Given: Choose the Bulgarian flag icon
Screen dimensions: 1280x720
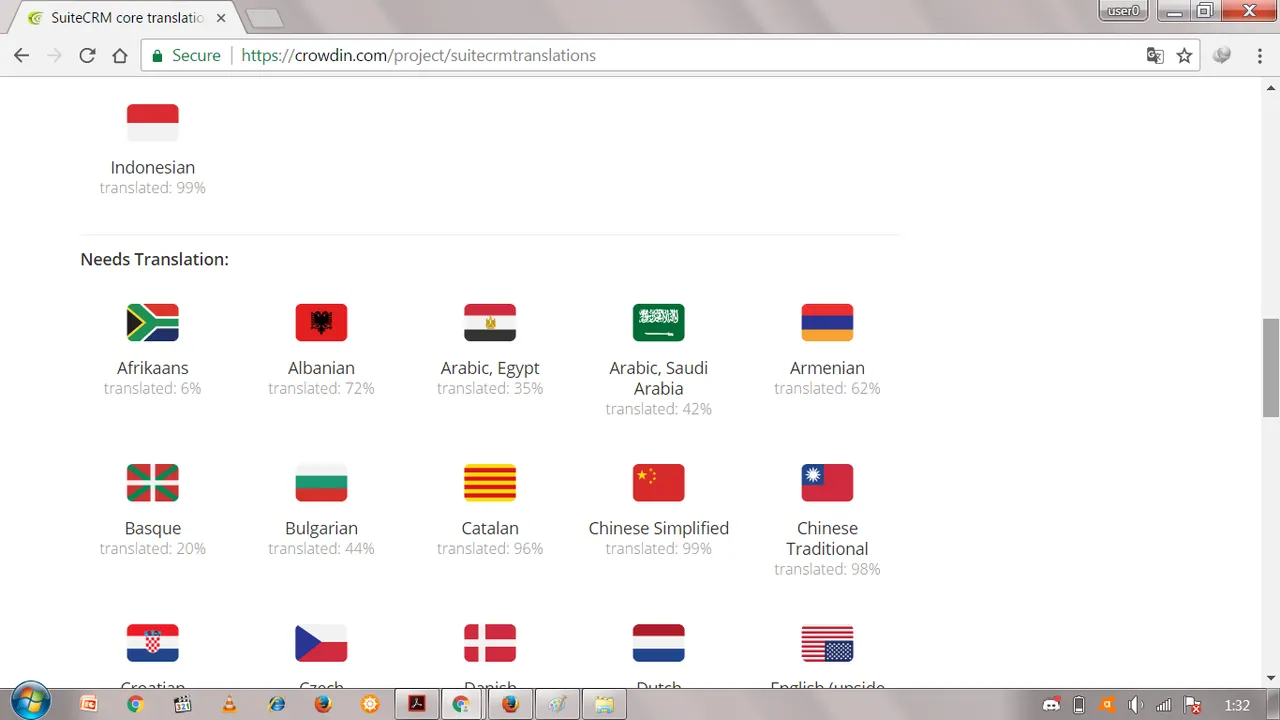Looking at the screenshot, I should [321, 483].
